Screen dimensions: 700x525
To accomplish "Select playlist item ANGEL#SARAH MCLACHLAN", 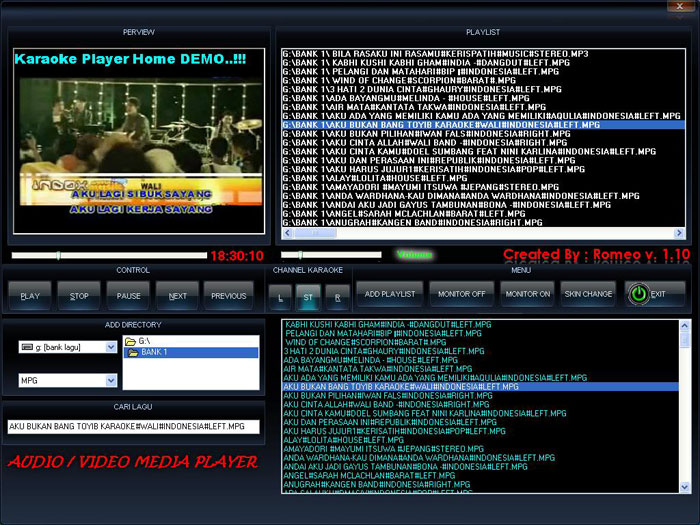I will [483, 214].
